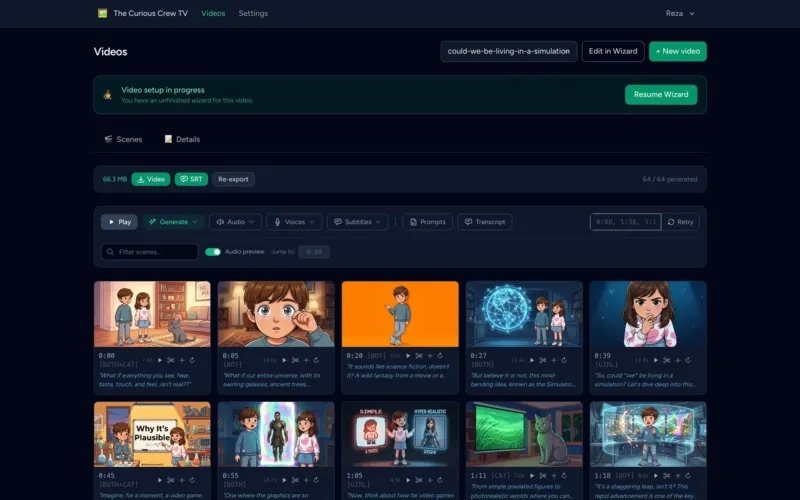
Task: Click the scissors icon on the 0:45 scene
Action: click(x=171, y=480)
